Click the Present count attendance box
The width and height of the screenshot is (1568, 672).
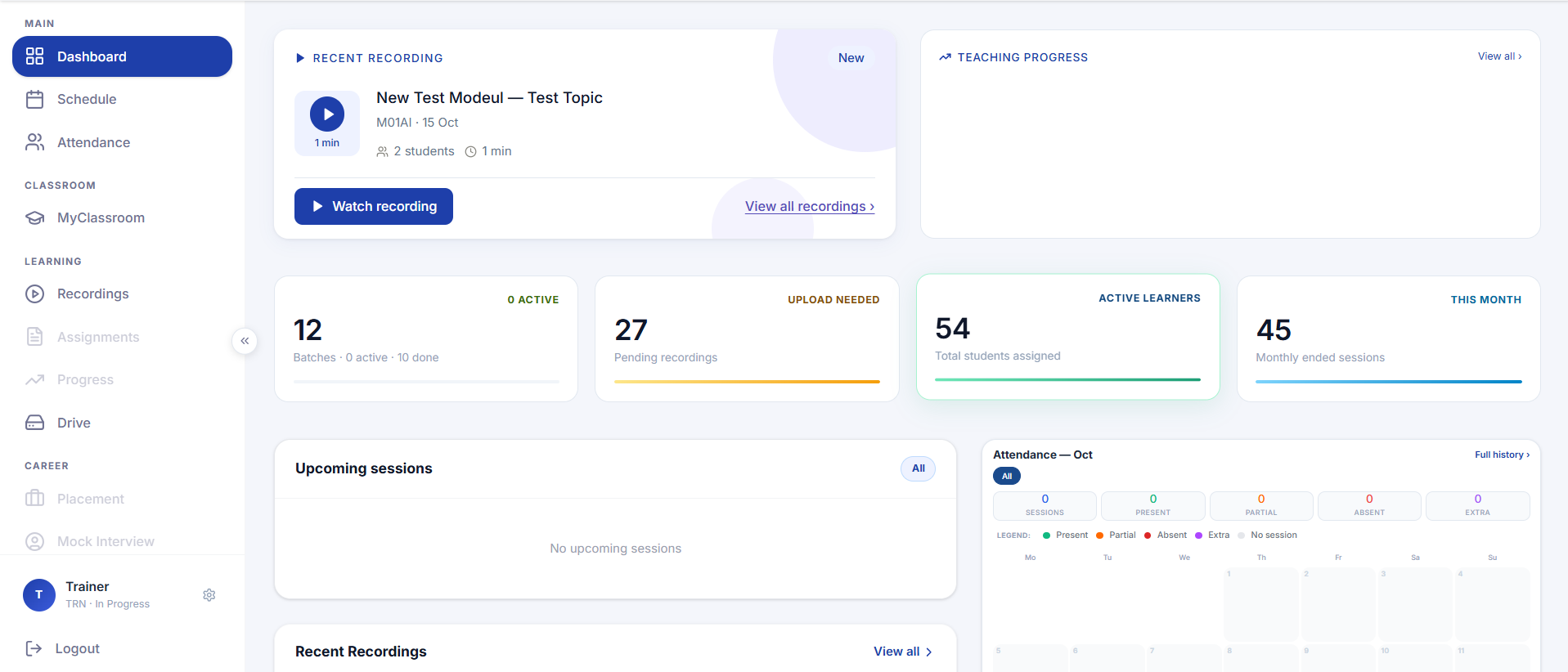(1153, 506)
